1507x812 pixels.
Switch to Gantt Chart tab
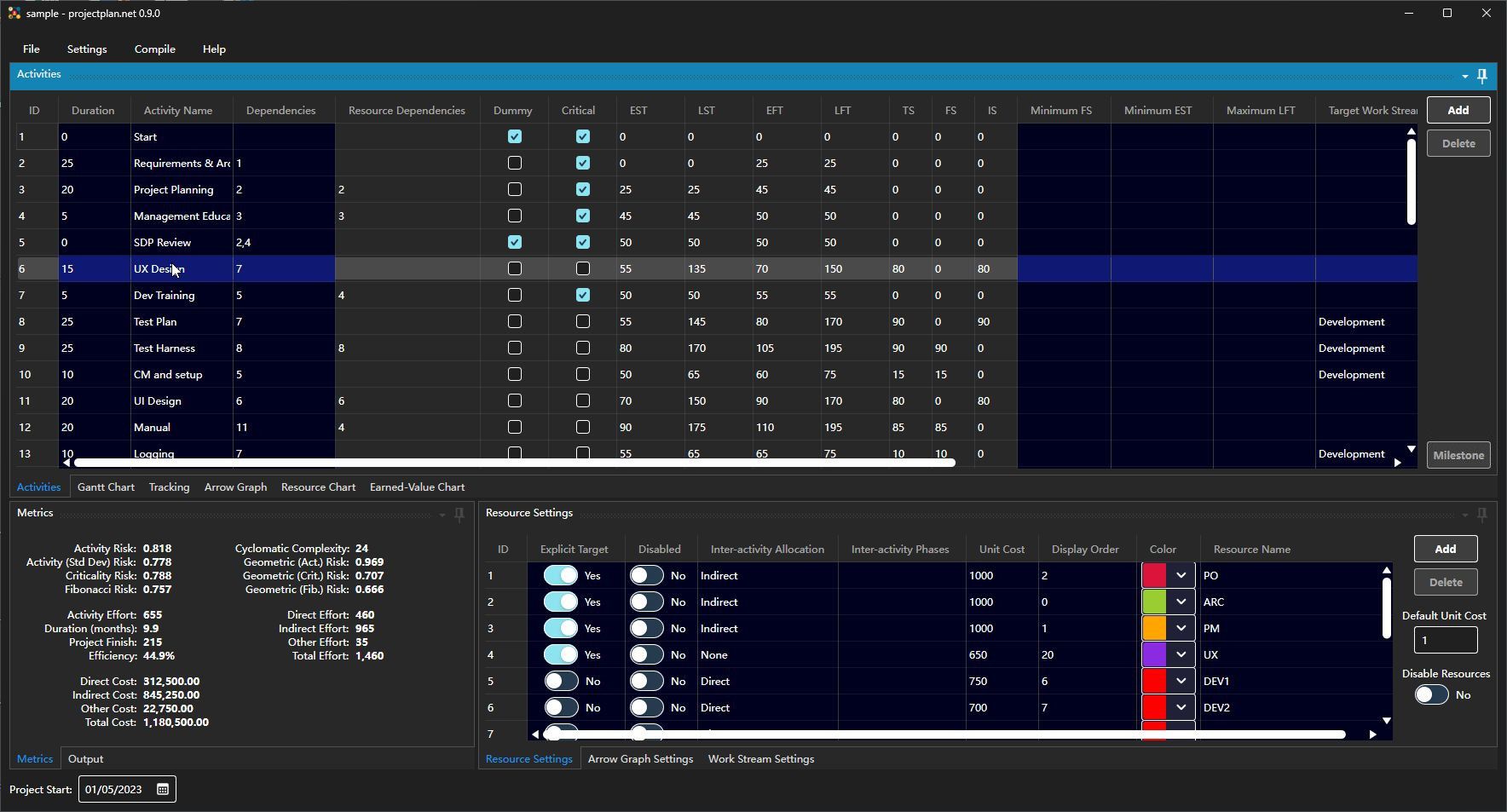106,487
